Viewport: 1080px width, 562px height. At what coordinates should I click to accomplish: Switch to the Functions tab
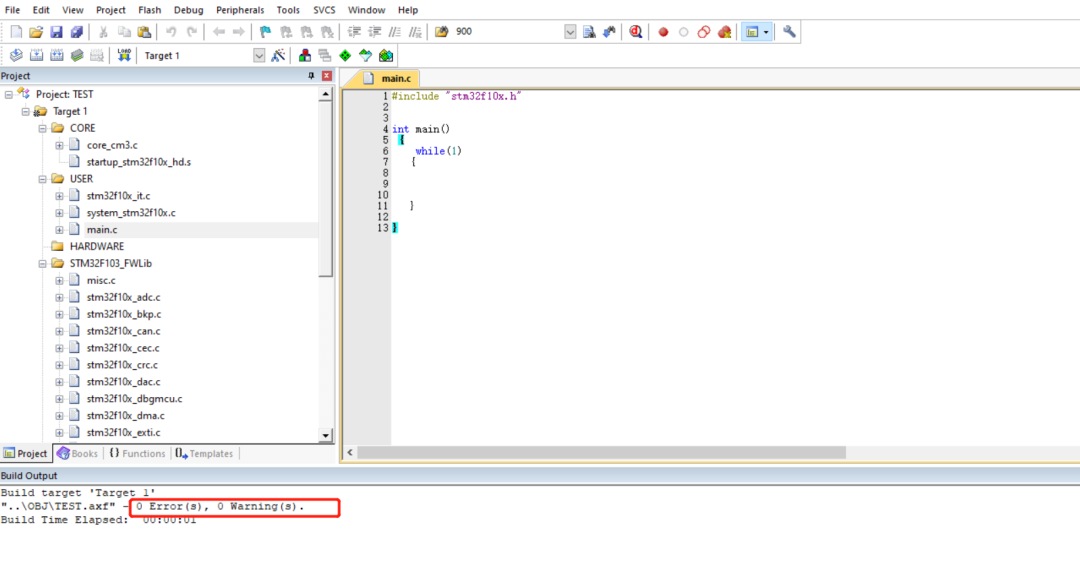137,454
